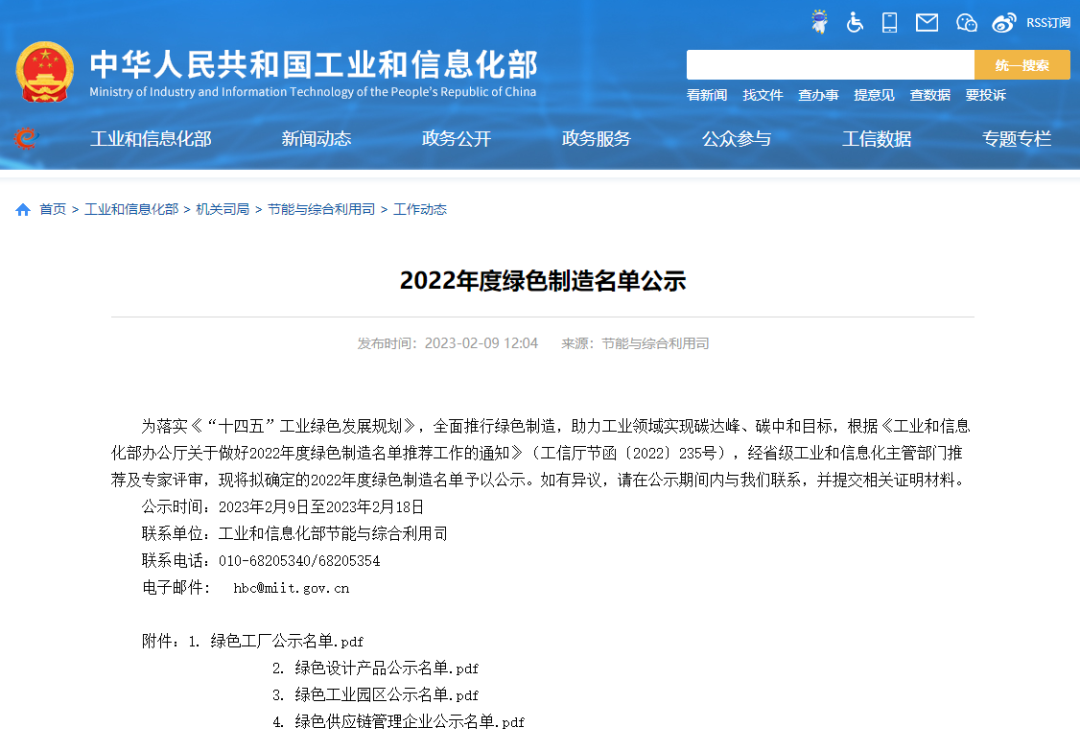The width and height of the screenshot is (1080, 751).
Task: Open the mobile phone version icon
Action: tap(889, 20)
